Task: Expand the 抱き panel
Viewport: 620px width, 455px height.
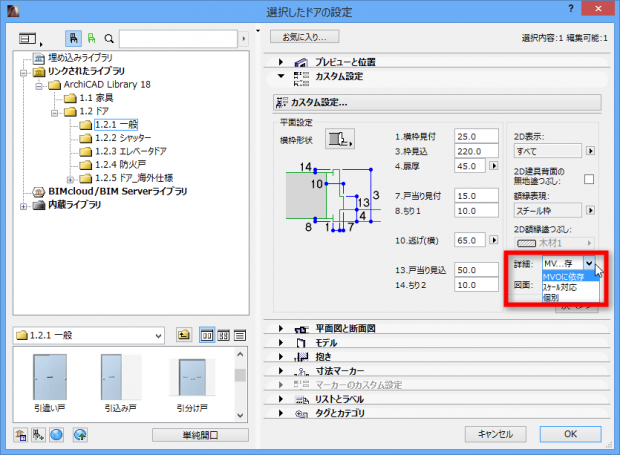Action: click(x=280, y=357)
